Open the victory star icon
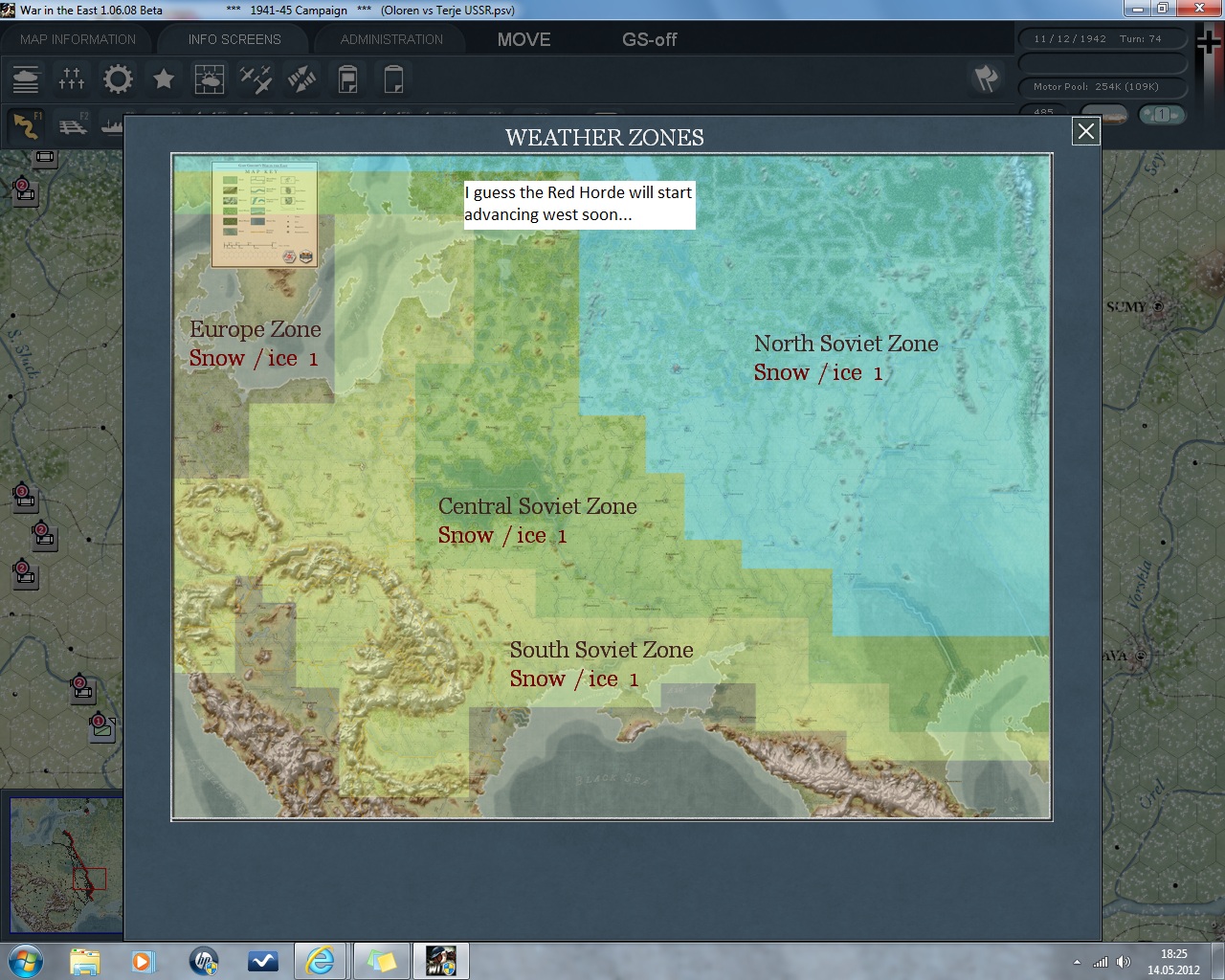Screen dimensions: 1225x980 tap(164, 78)
